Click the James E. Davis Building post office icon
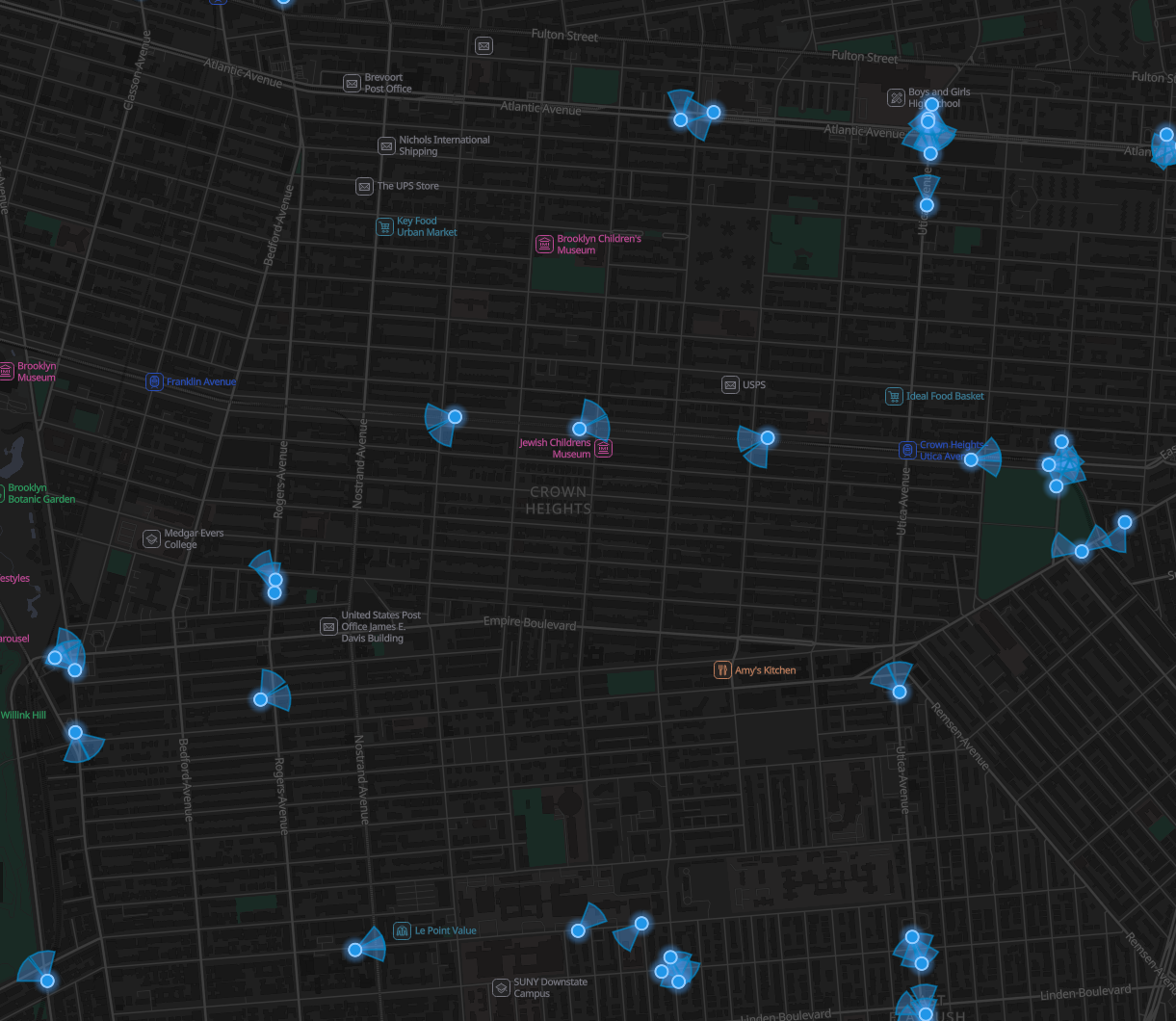Screen dimensions: 1176x1021 [x=328, y=627]
